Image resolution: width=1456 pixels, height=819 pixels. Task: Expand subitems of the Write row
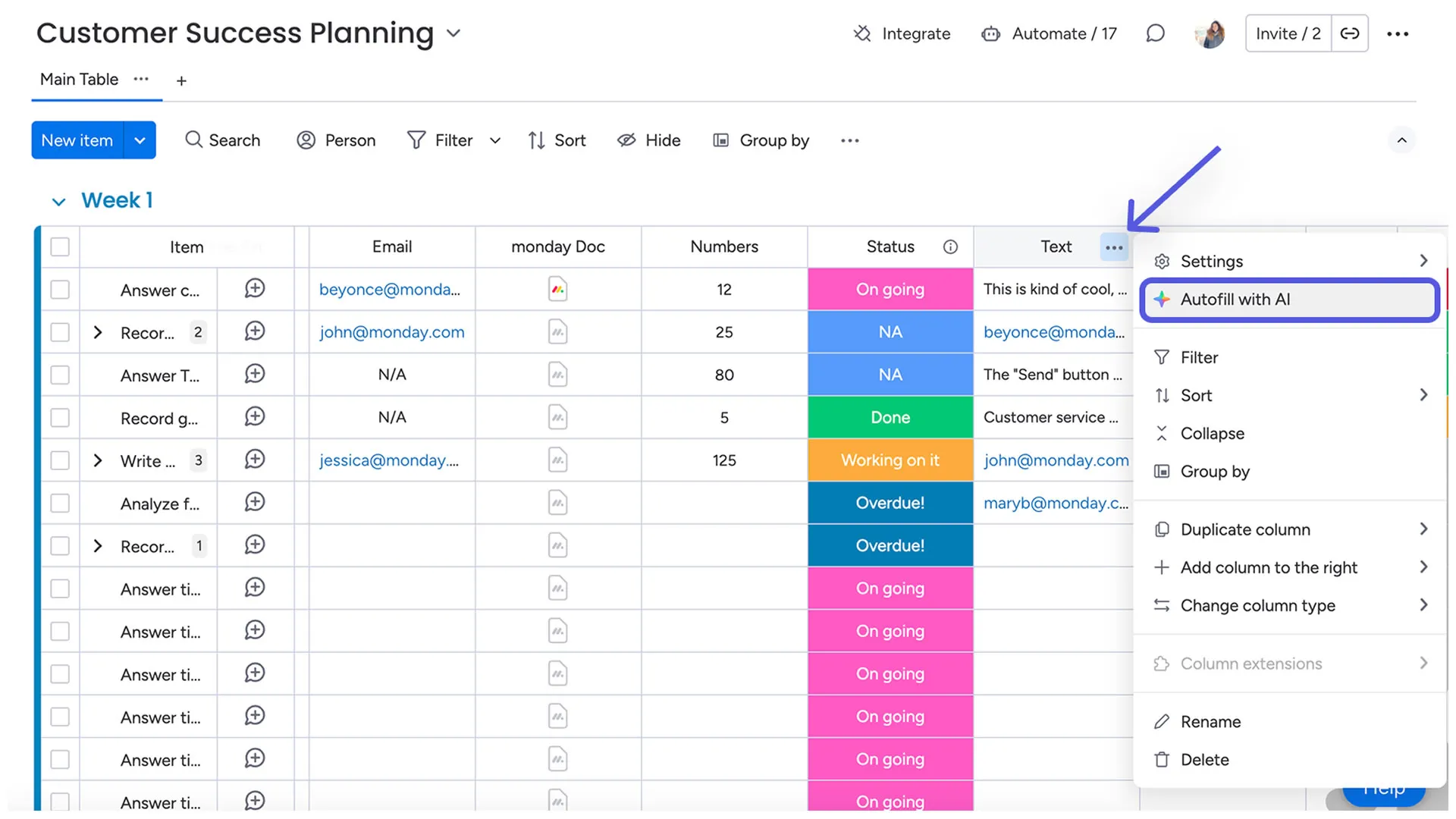[98, 460]
